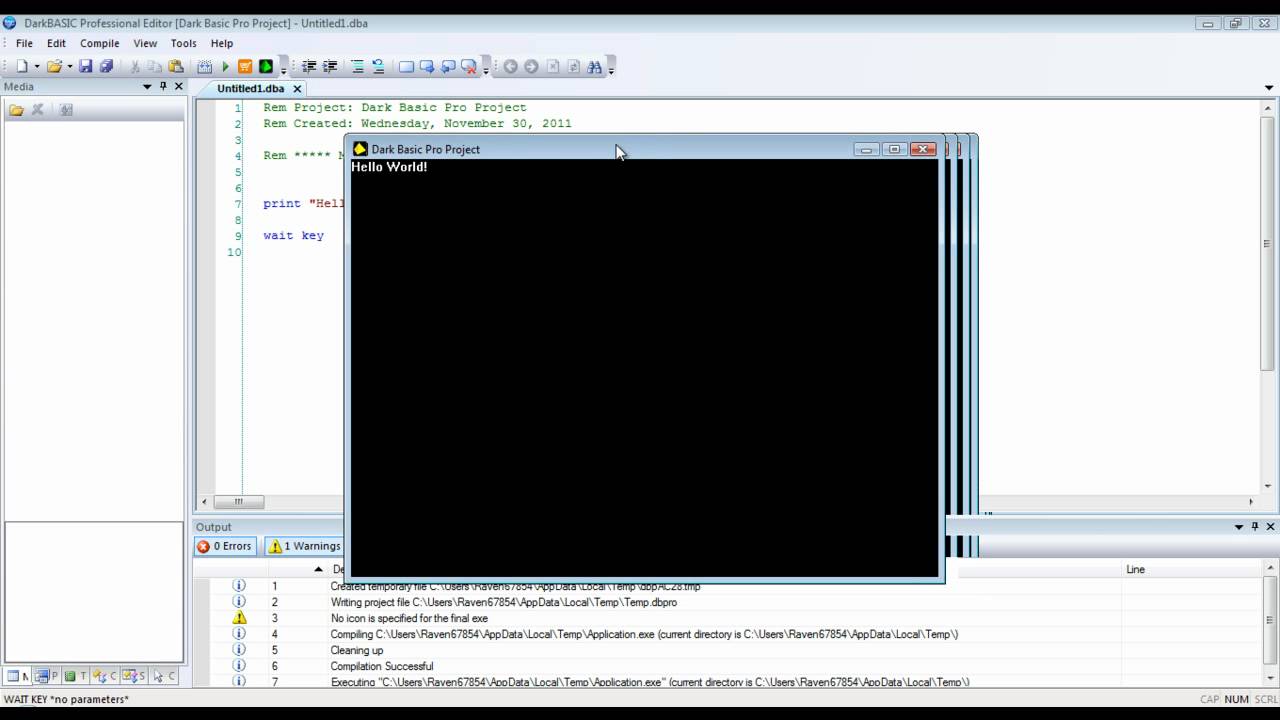The height and width of the screenshot is (720, 1280).
Task: Open the document tabs list dropdown arrow
Action: 1269,88
